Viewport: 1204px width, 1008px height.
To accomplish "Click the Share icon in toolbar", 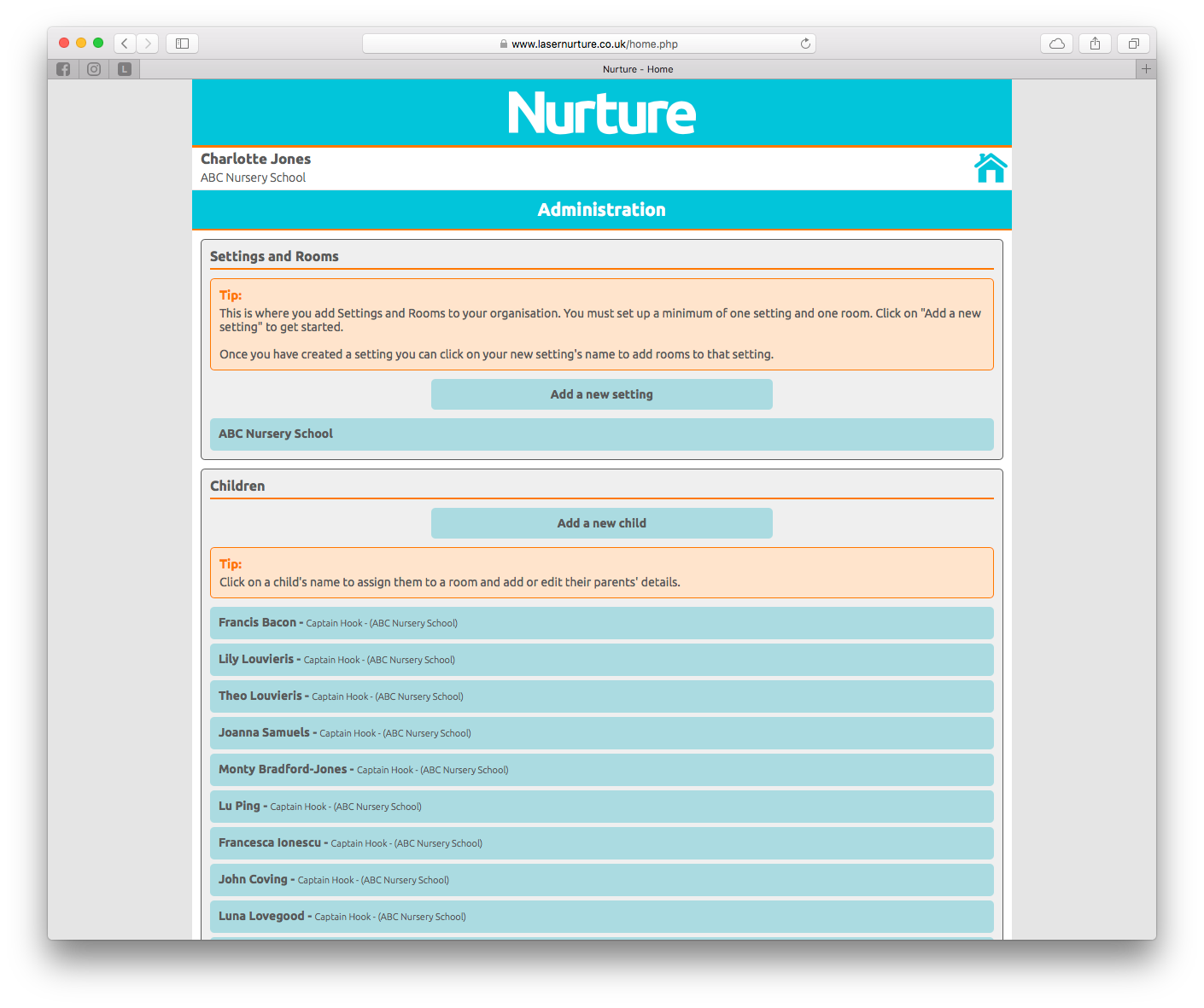I will (x=1095, y=44).
